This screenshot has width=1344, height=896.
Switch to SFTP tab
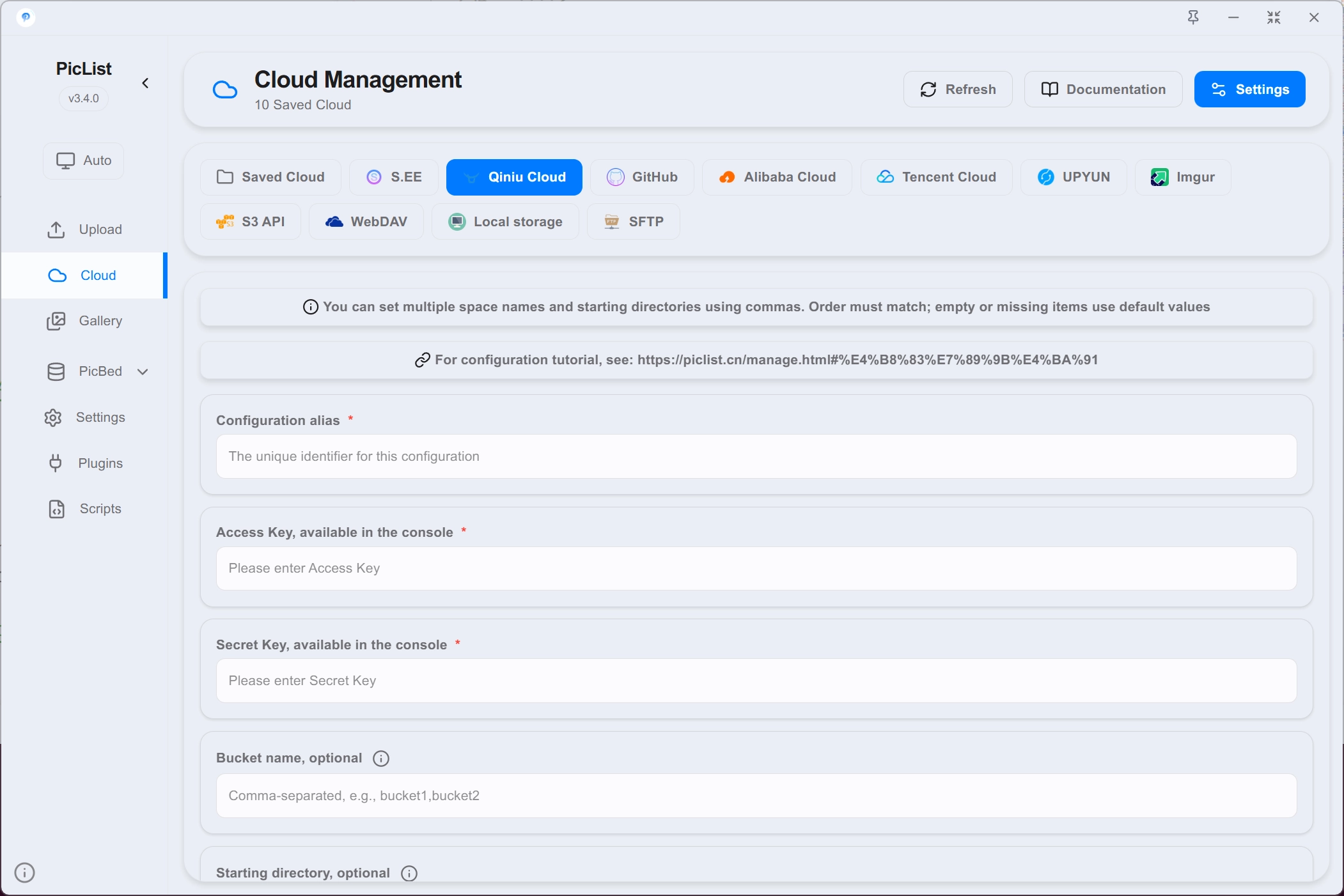pos(633,222)
